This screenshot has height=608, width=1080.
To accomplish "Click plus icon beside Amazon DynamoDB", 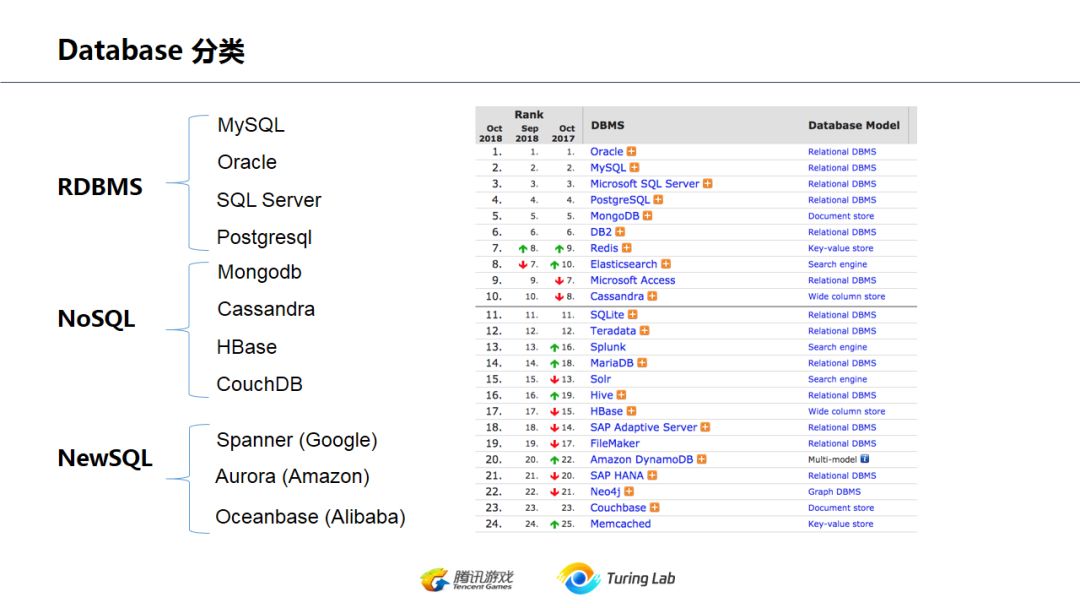I will [701, 459].
